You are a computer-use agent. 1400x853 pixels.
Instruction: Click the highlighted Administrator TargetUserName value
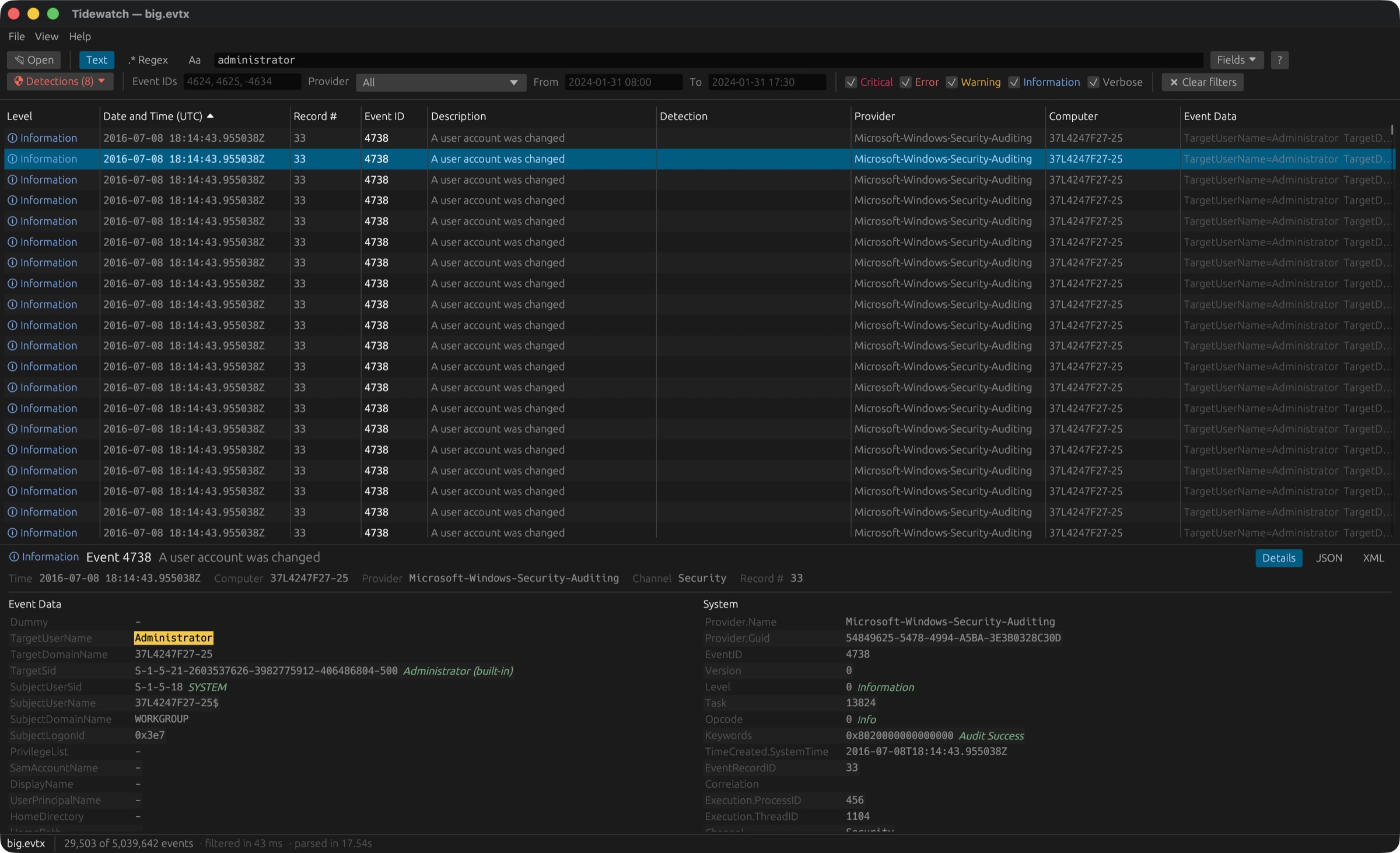point(174,638)
